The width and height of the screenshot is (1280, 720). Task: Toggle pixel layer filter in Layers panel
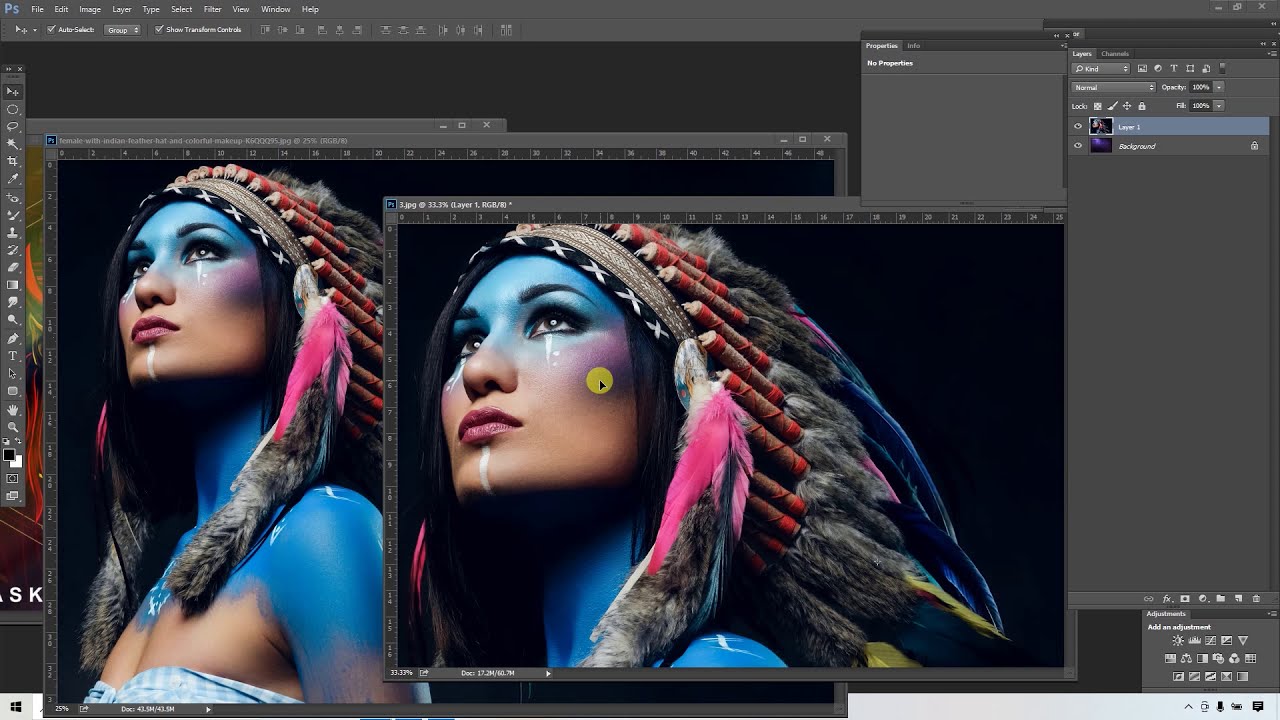point(1142,68)
